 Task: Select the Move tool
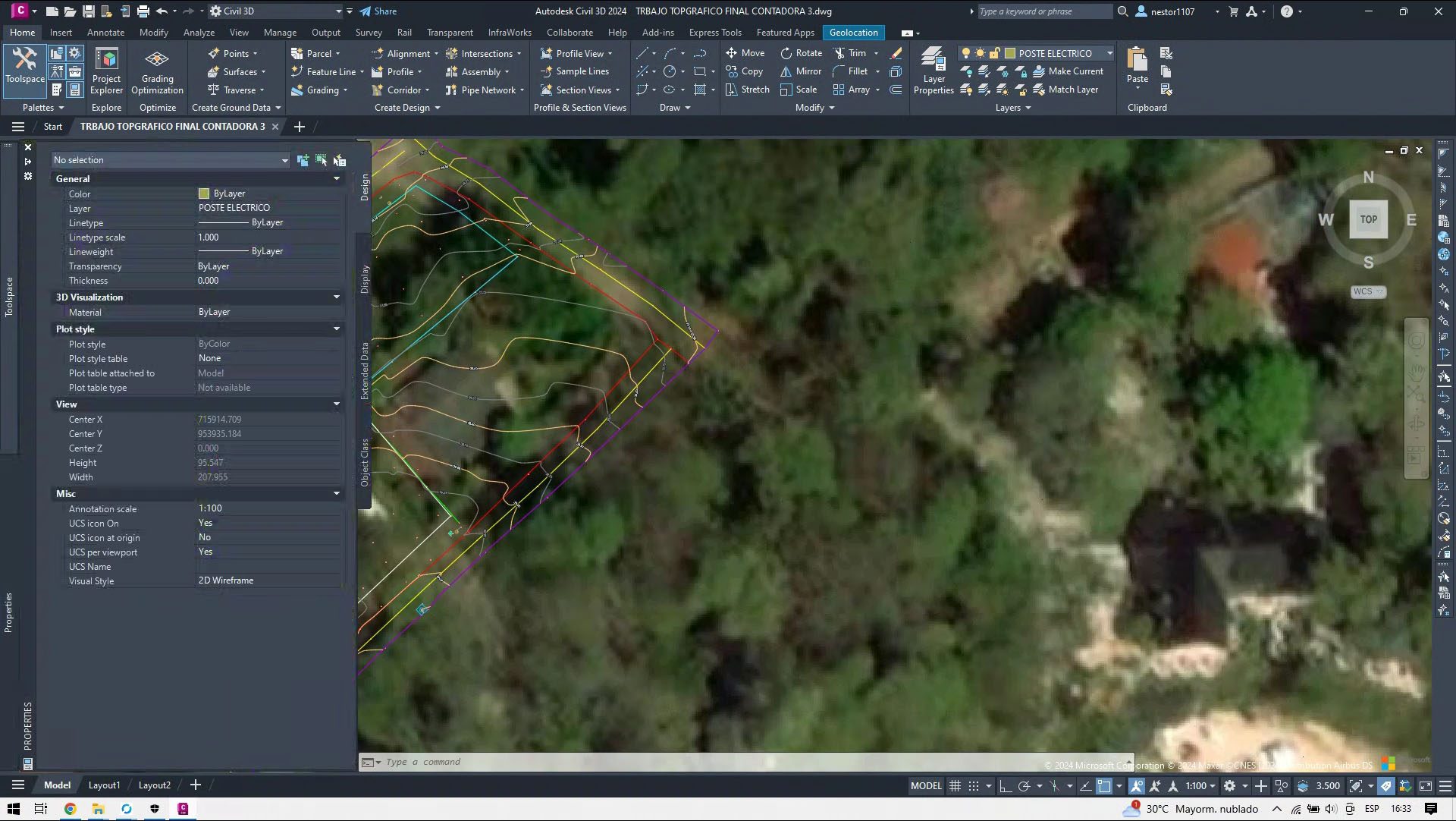point(745,53)
